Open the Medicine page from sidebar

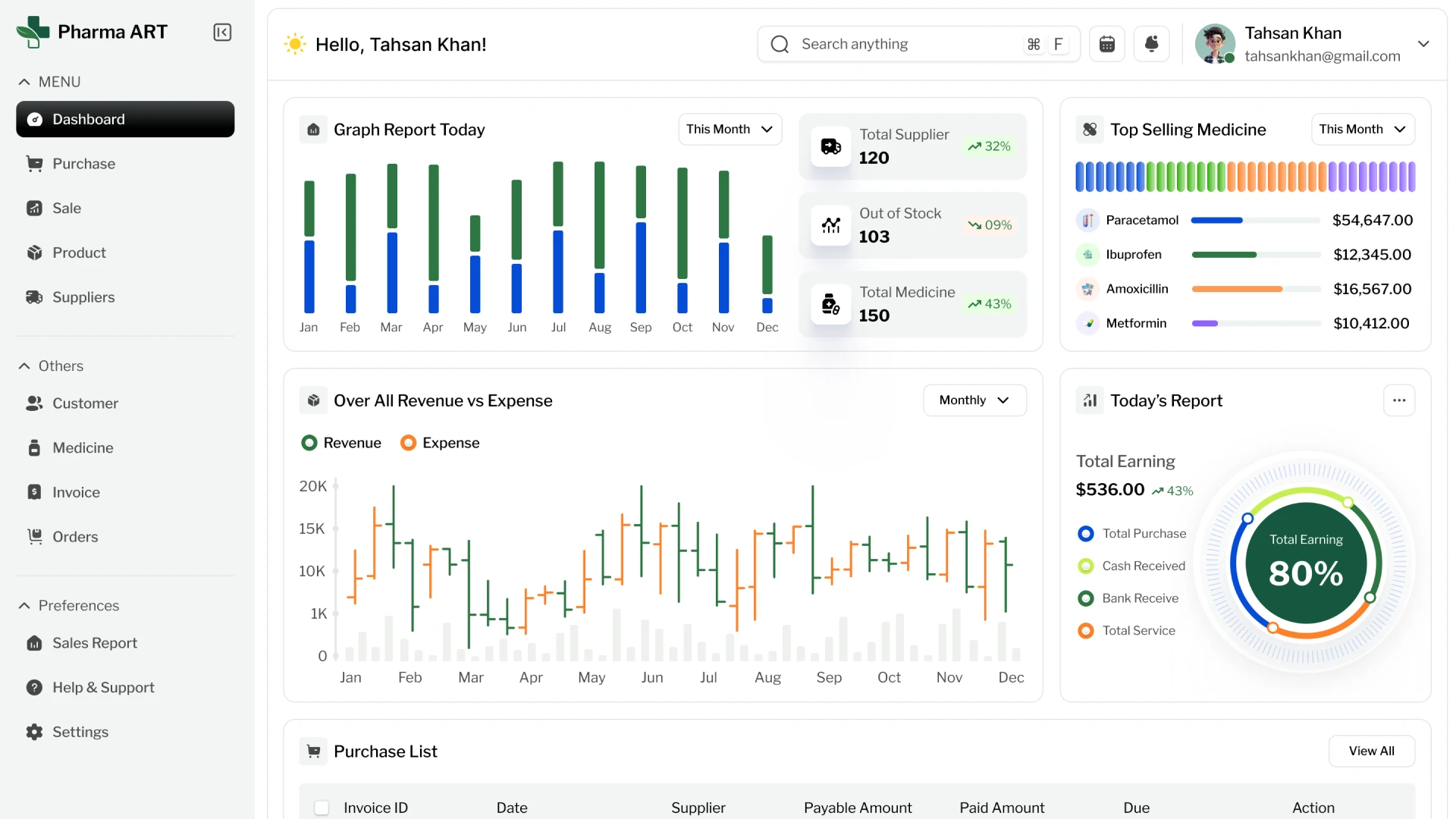(x=83, y=447)
